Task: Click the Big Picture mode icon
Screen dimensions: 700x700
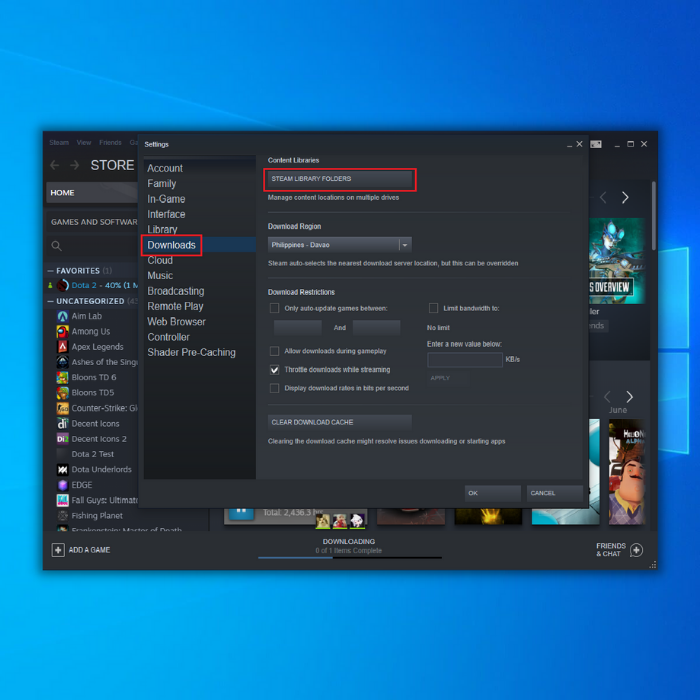Action: (x=596, y=144)
